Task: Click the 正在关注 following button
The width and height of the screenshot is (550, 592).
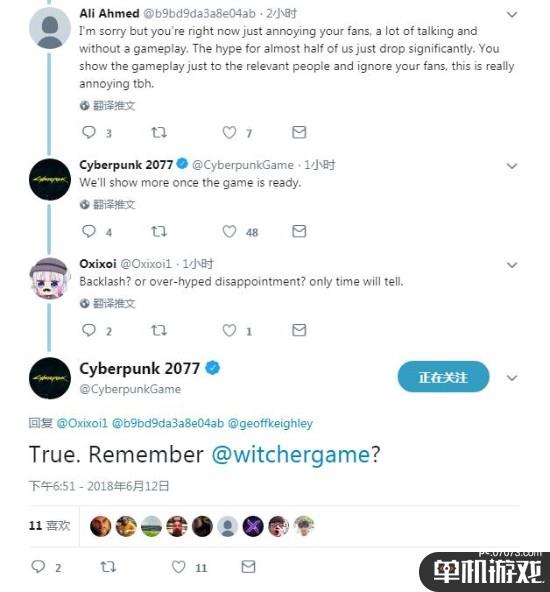Action: click(x=443, y=376)
